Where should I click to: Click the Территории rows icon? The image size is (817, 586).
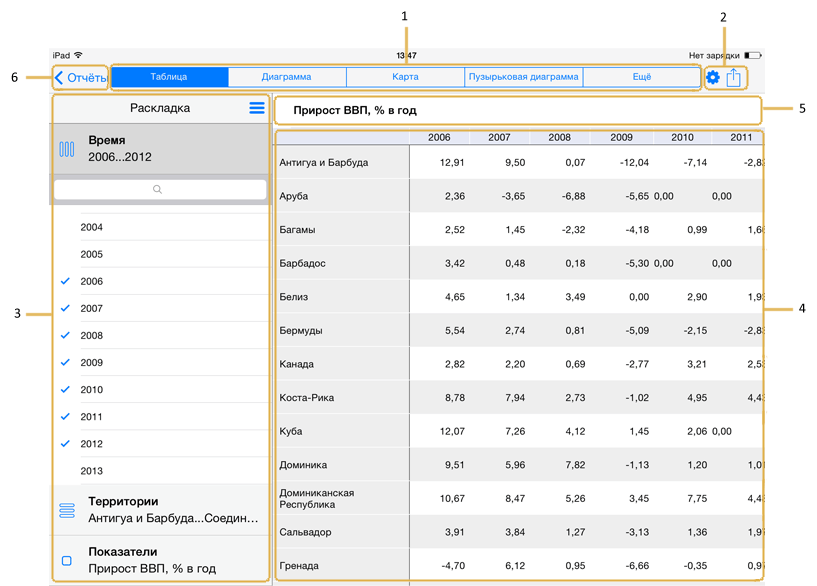tap(67, 510)
